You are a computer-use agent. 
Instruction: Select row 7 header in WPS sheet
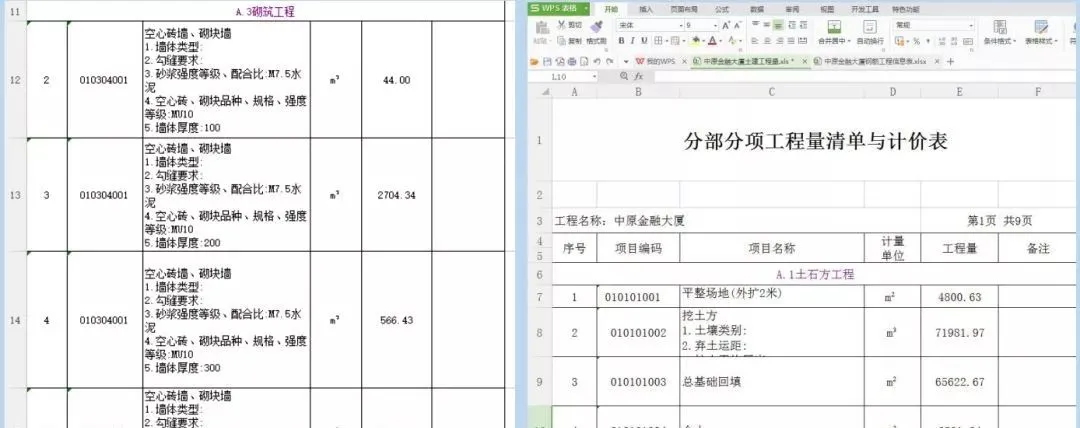point(539,297)
